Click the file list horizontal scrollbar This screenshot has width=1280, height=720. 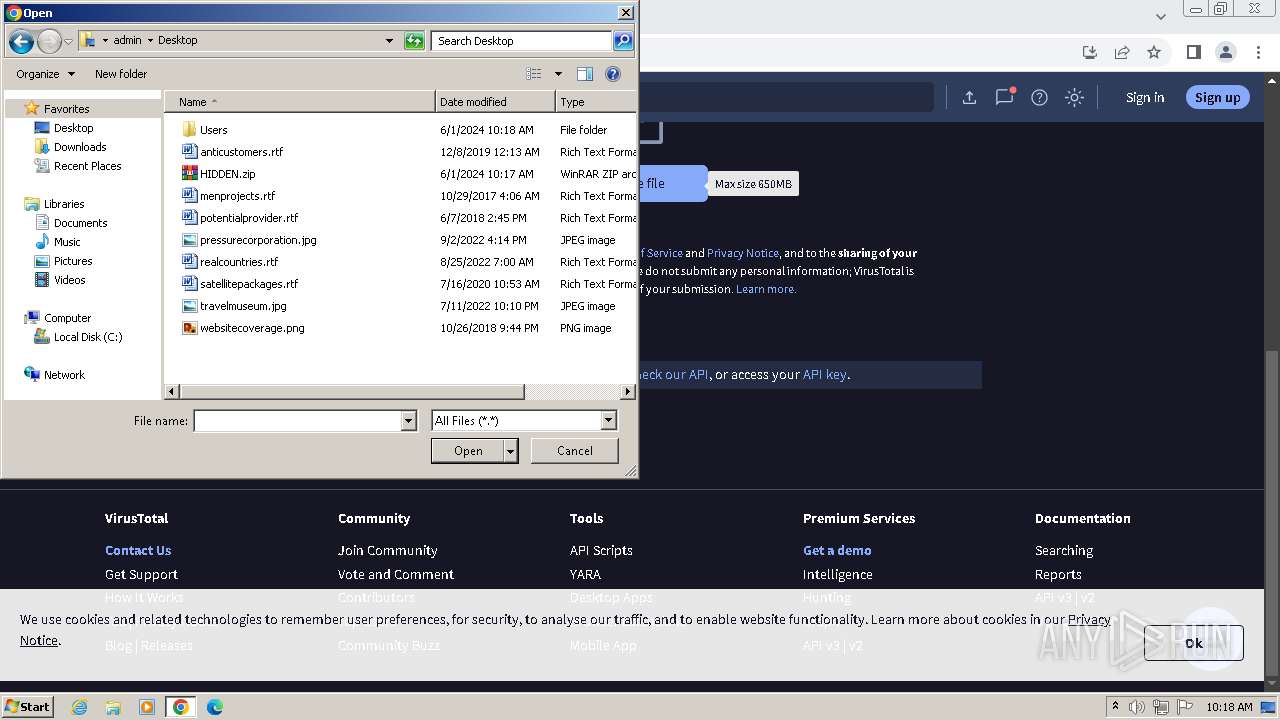350,392
